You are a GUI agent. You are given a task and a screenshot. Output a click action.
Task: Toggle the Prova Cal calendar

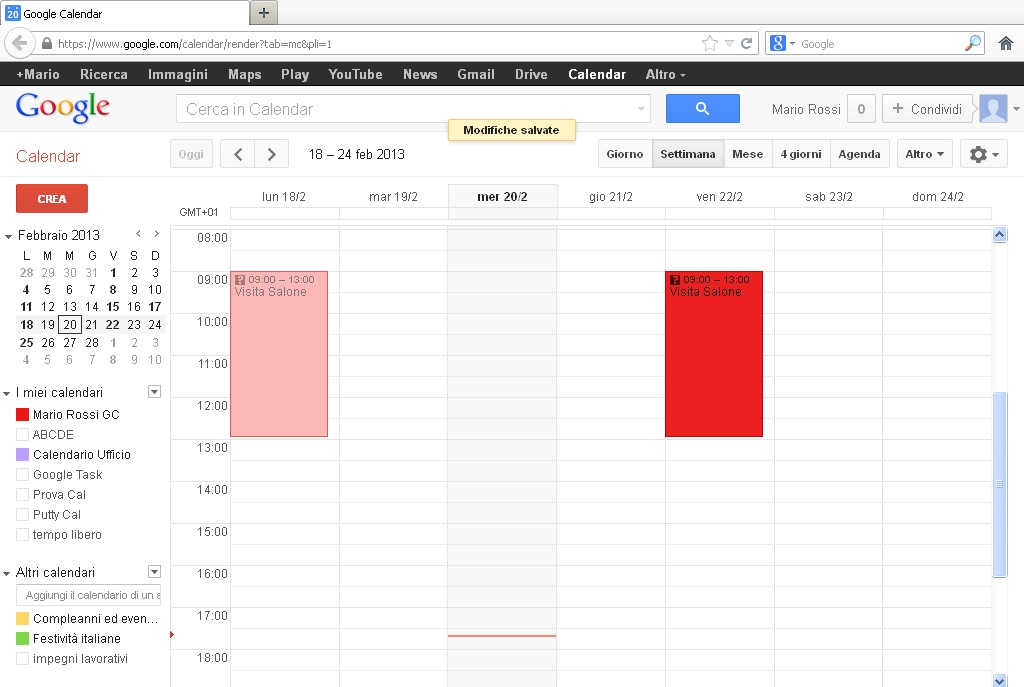22,495
